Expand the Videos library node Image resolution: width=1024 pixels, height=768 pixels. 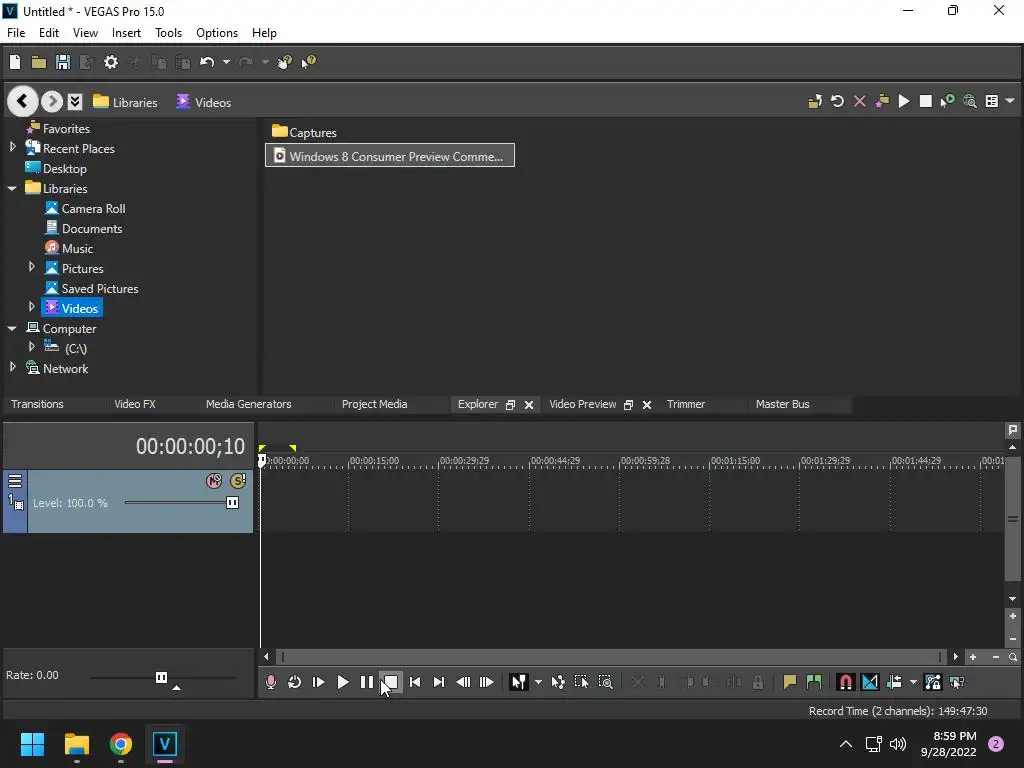pyautogui.click(x=31, y=307)
